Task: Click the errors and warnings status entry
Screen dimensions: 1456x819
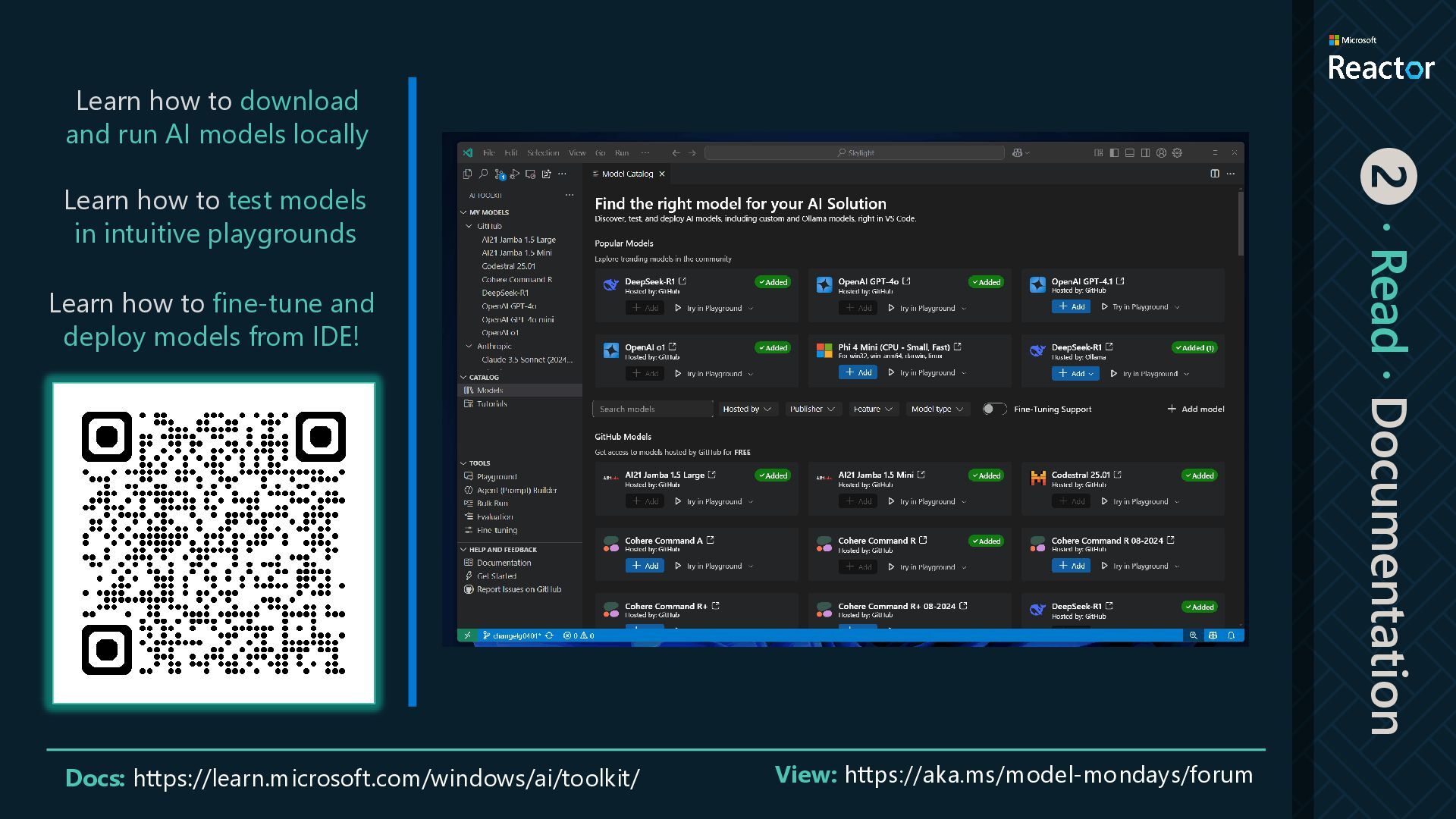Action: point(579,635)
